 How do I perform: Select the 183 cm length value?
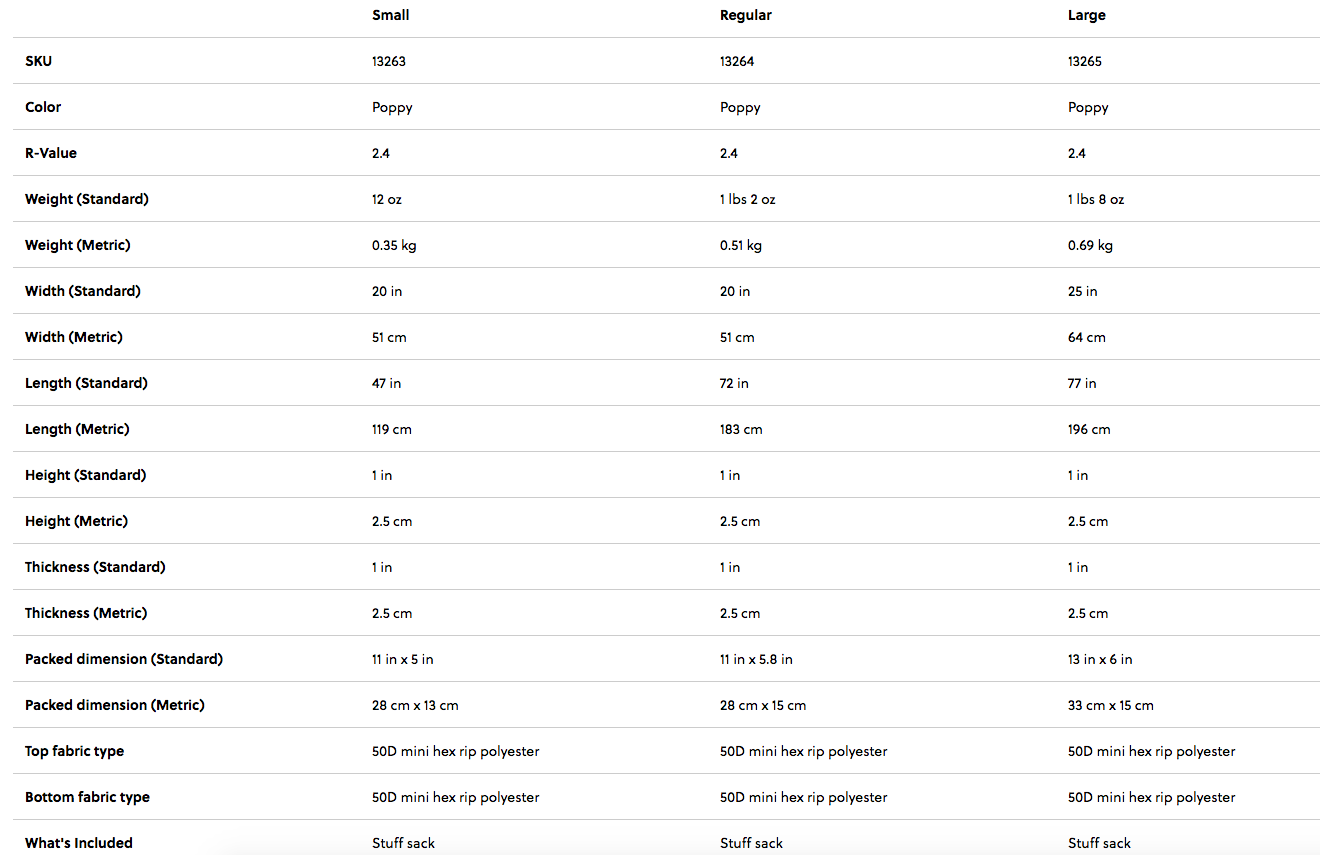(741, 429)
